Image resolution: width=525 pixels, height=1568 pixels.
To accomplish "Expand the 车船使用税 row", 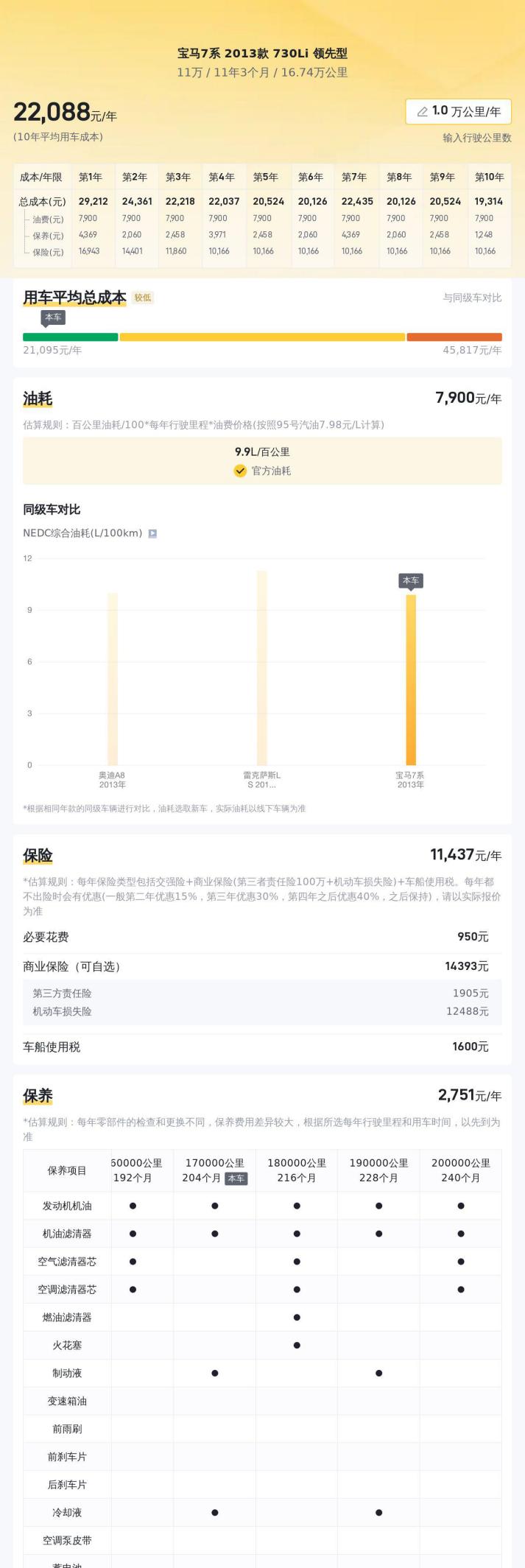I will click(262, 1047).
